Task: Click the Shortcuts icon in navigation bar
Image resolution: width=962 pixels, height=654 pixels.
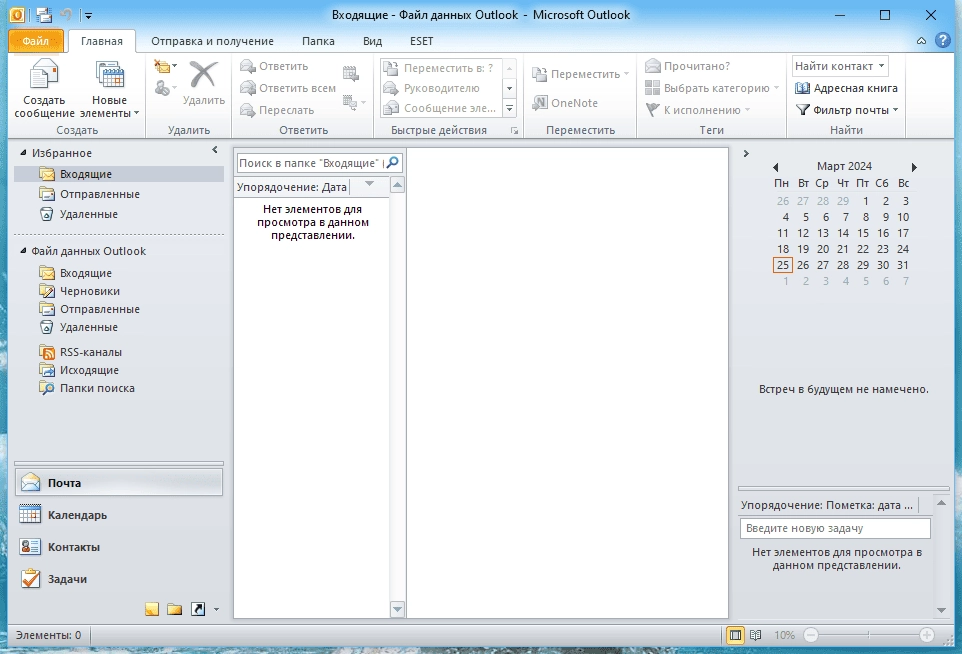Action: click(x=198, y=609)
